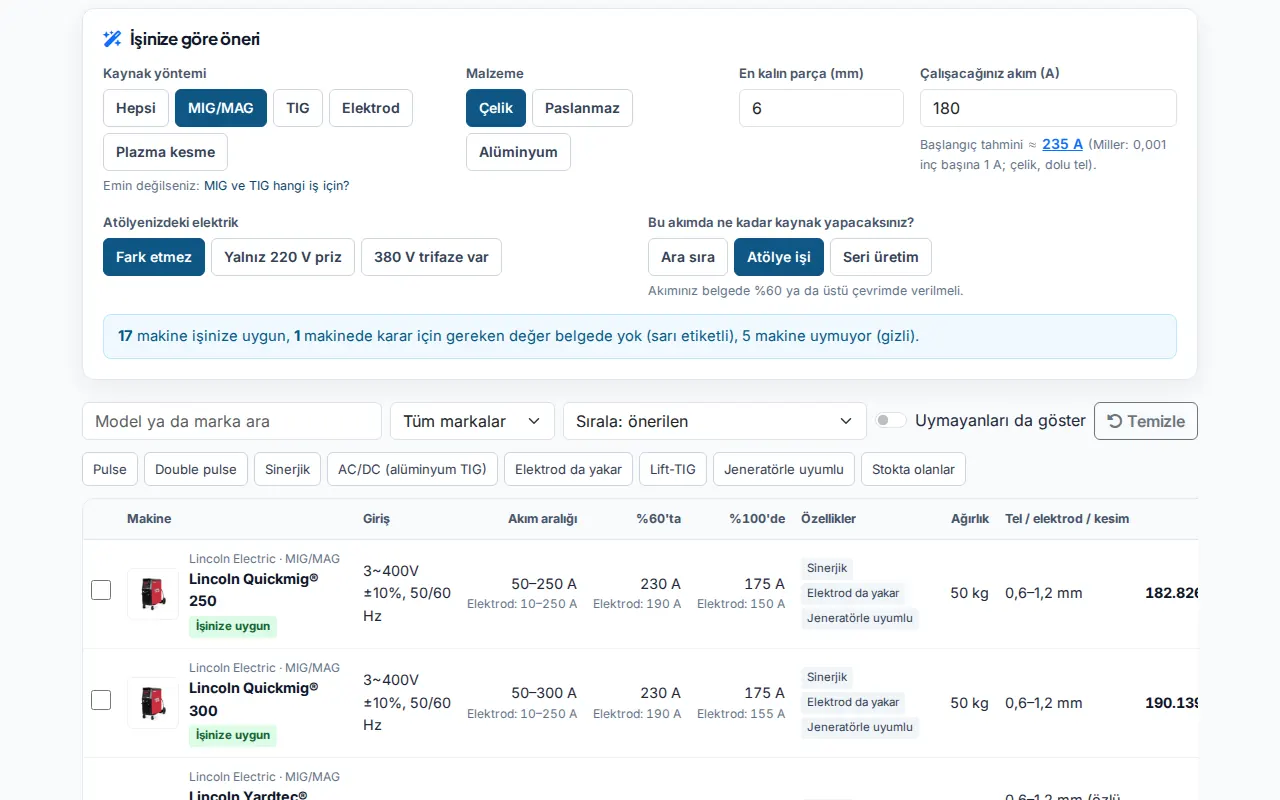Viewport: 1280px width, 800px height.
Task: Choose Paslanmaz as material
Action: (582, 108)
